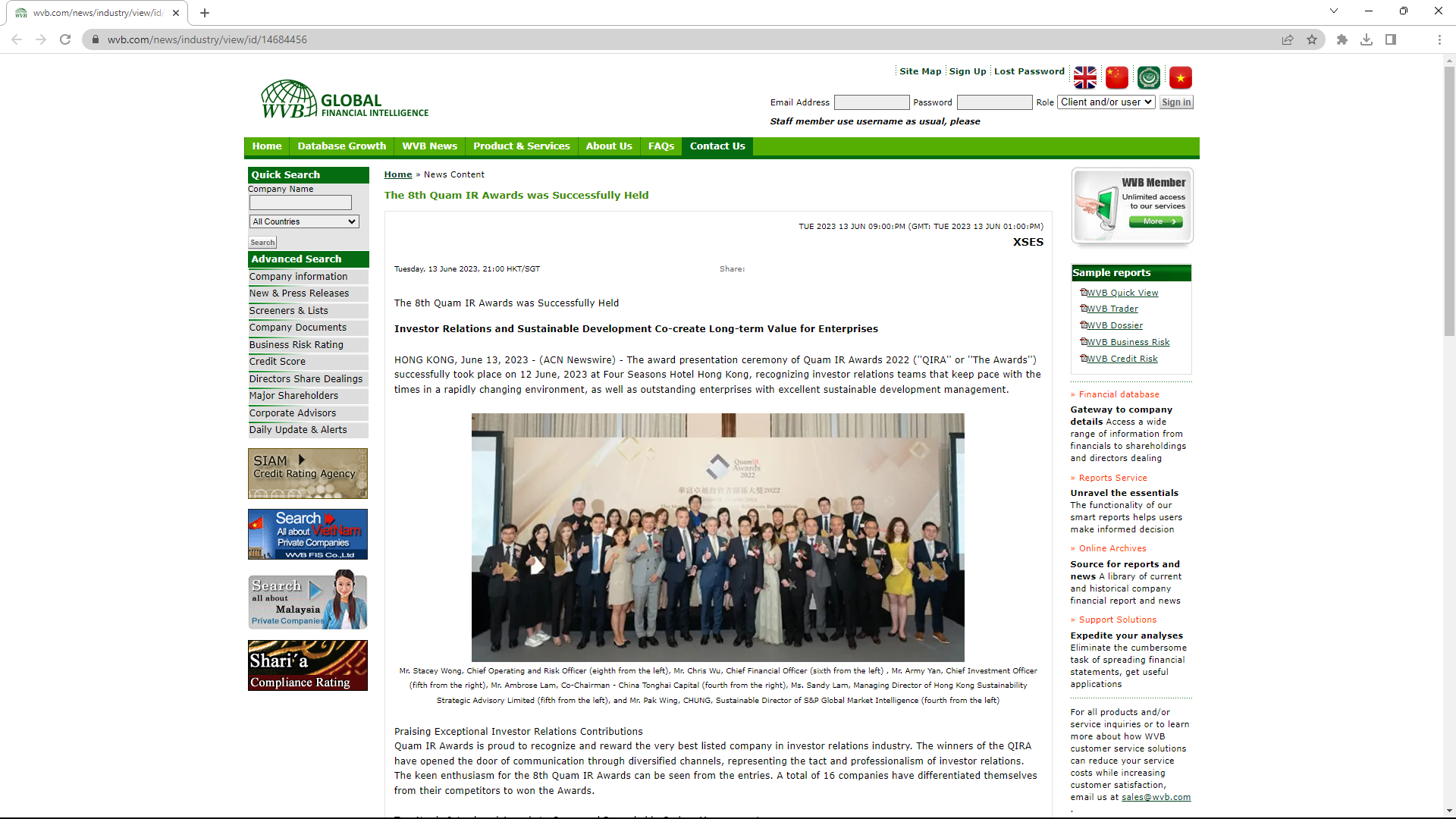The width and height of the screenshot is (1456, 819).
Task: Click the Quick Search button
Action: [x=262, y=243]
